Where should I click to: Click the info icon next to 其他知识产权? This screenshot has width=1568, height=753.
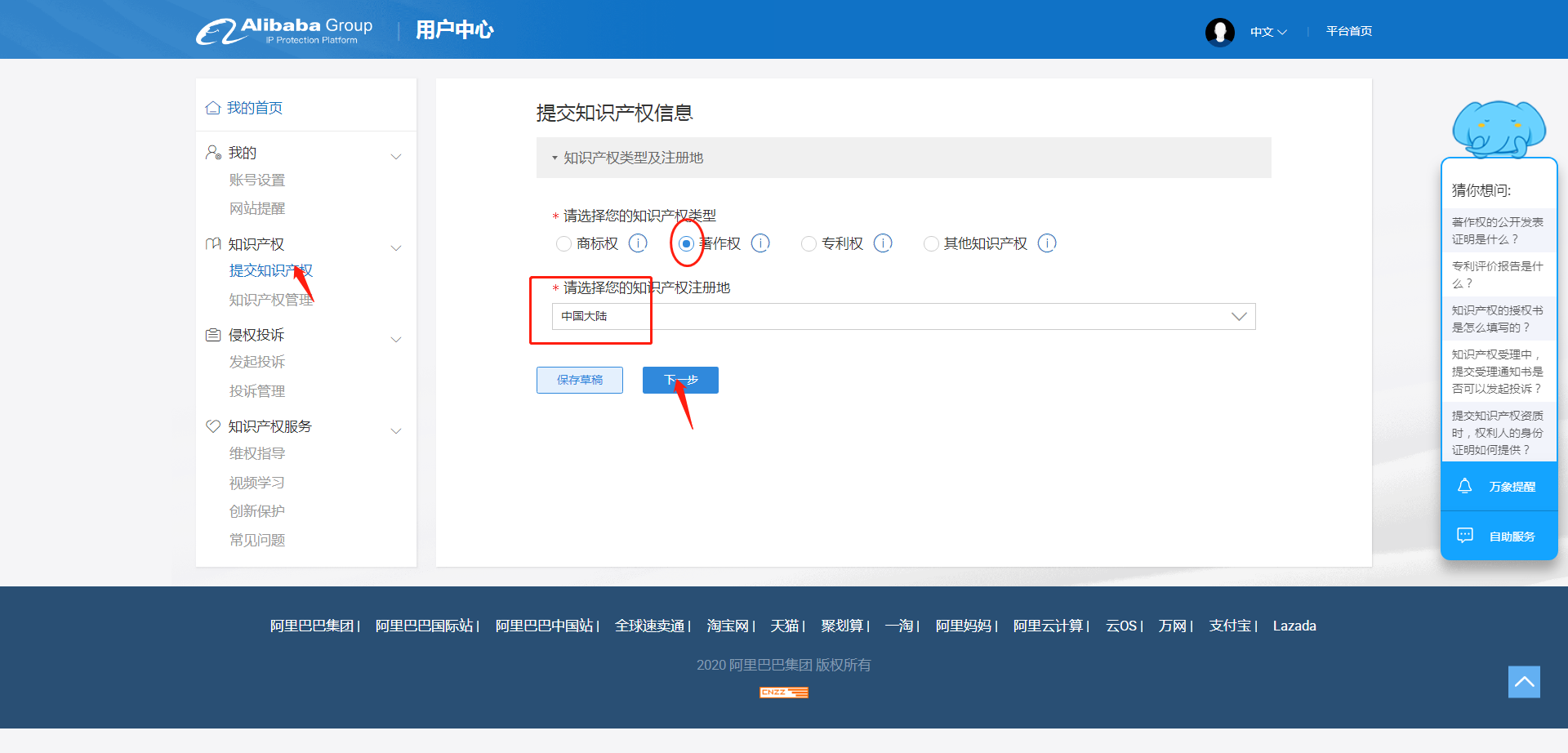pos(1047,243)
